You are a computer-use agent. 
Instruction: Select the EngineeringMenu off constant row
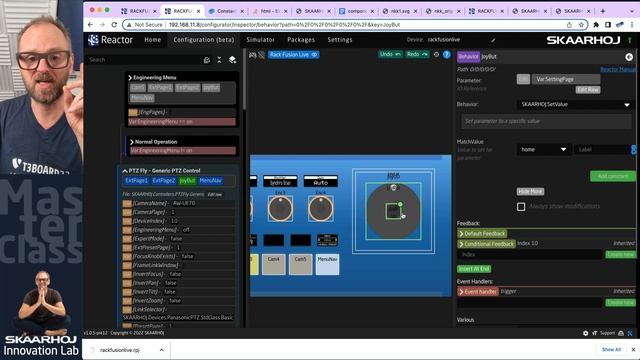[178, 230]
